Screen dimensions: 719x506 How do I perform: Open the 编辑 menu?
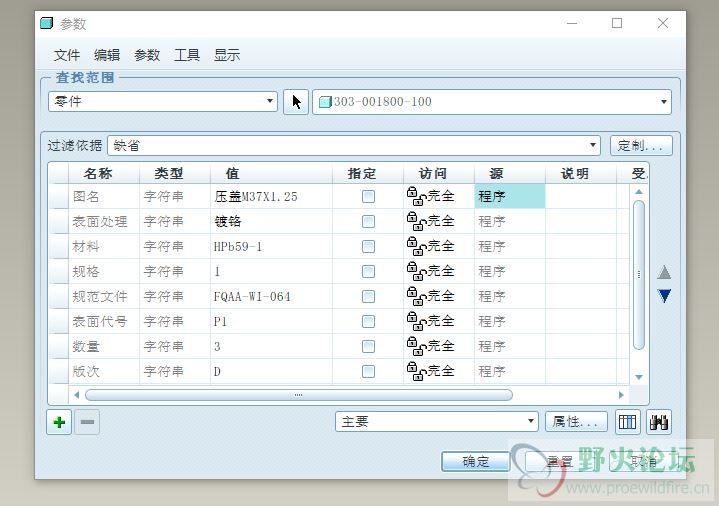pyautogui.click(x=107, y=55)
